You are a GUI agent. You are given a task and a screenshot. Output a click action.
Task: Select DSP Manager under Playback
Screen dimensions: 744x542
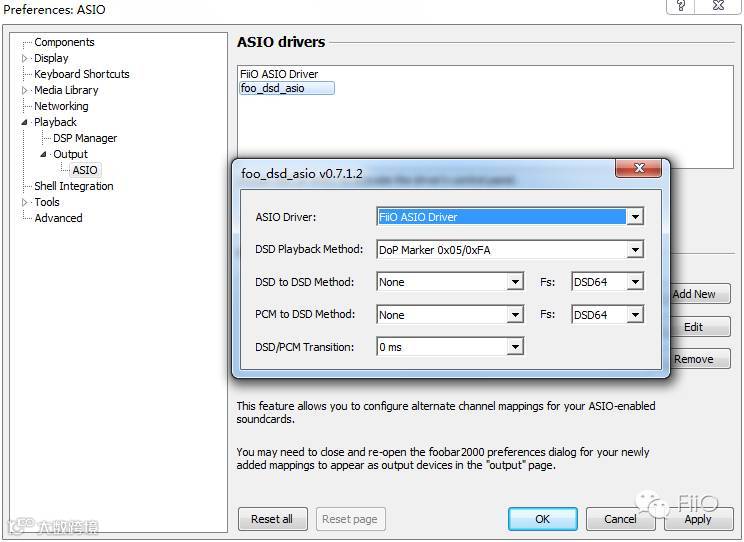85,138
